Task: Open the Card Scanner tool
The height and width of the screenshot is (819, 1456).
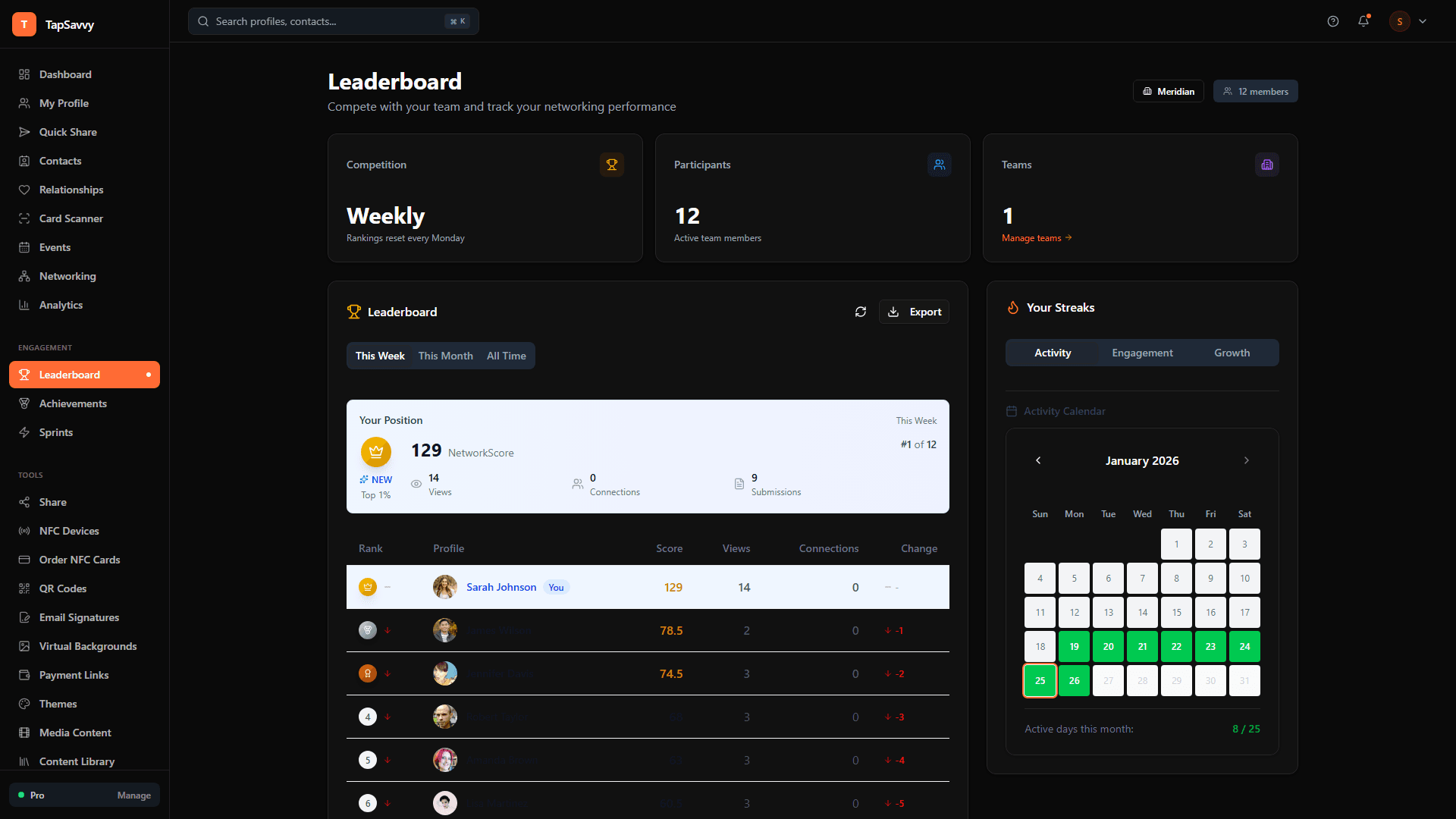Action: (x=71, y=218)
